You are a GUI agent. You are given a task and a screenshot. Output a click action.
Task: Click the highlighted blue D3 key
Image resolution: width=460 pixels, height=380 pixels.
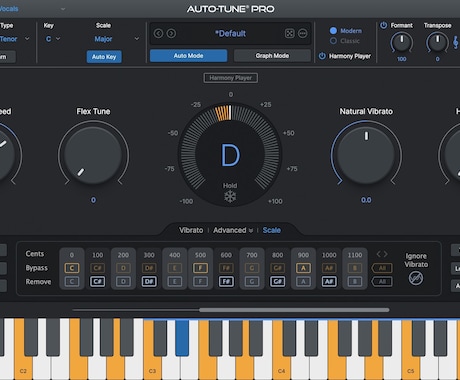point(182,337)
